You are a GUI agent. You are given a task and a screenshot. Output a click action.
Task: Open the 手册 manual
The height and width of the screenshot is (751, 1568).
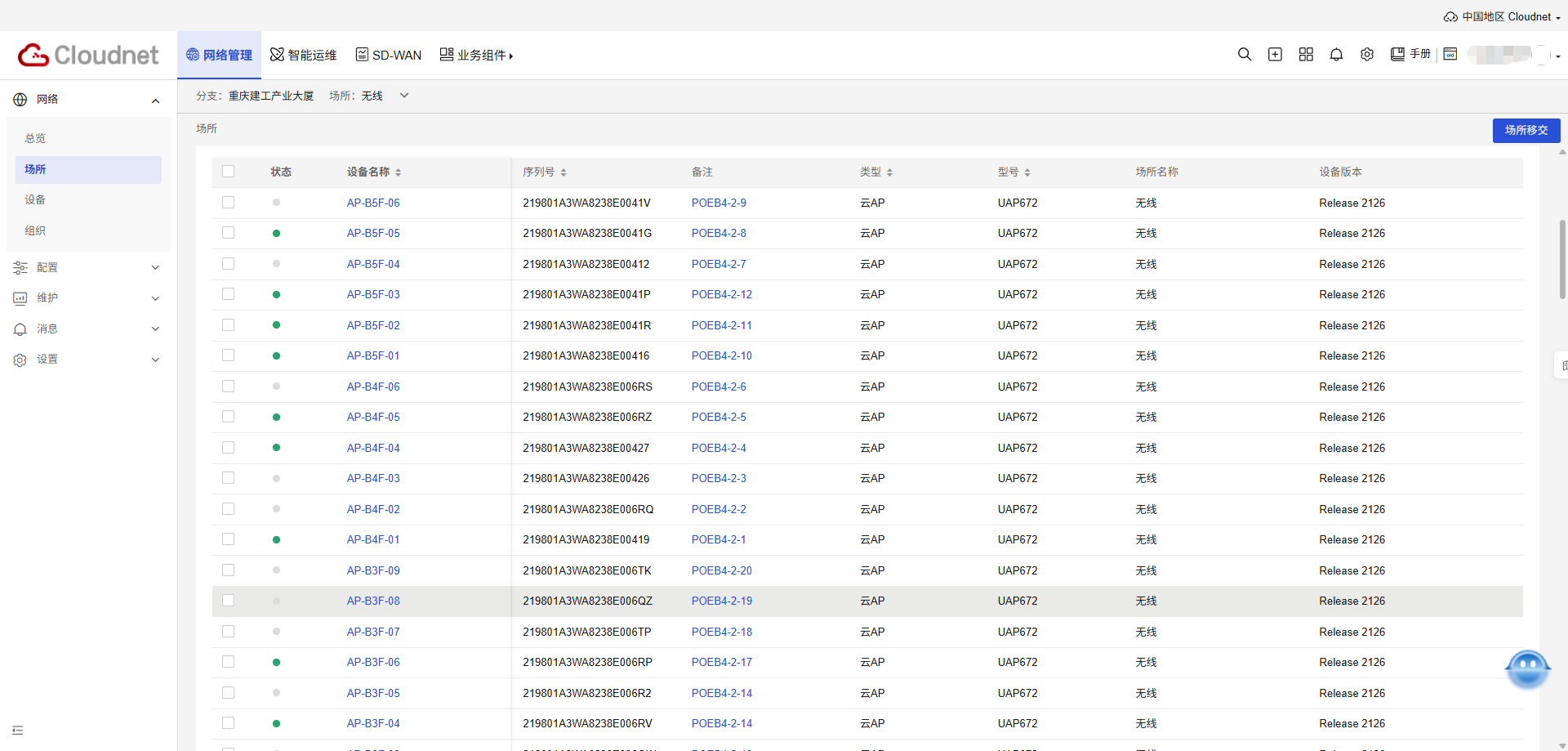[1410, 54]
